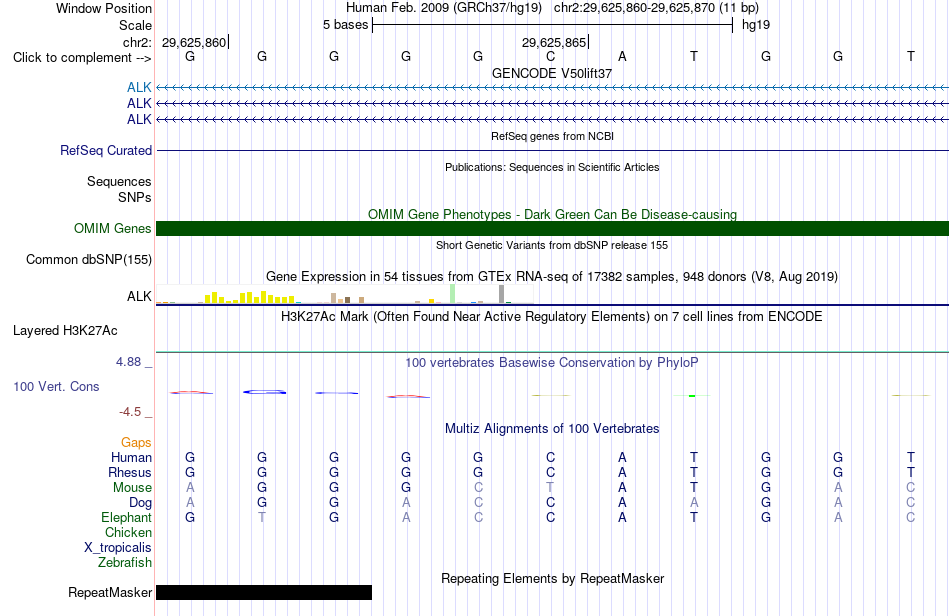Click the Rhesus alignment row label

(130, 472)
